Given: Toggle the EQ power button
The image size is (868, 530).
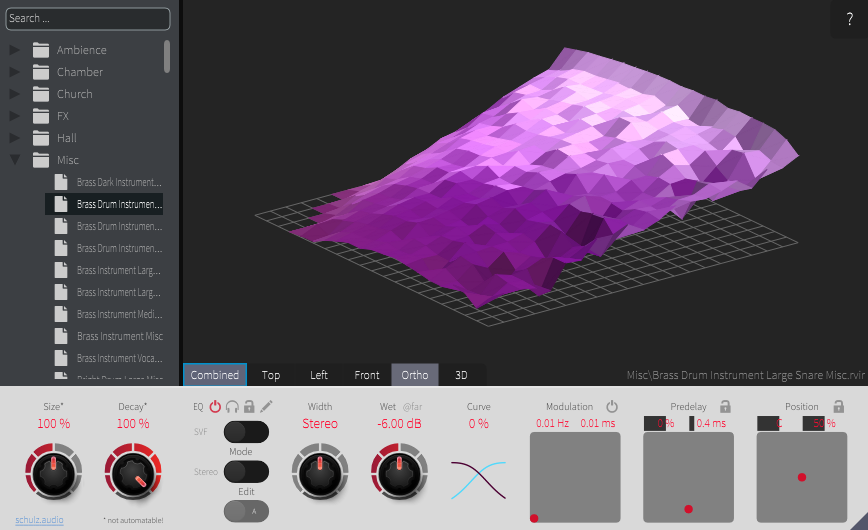Looking at the screenshot, I should [215, 407].
